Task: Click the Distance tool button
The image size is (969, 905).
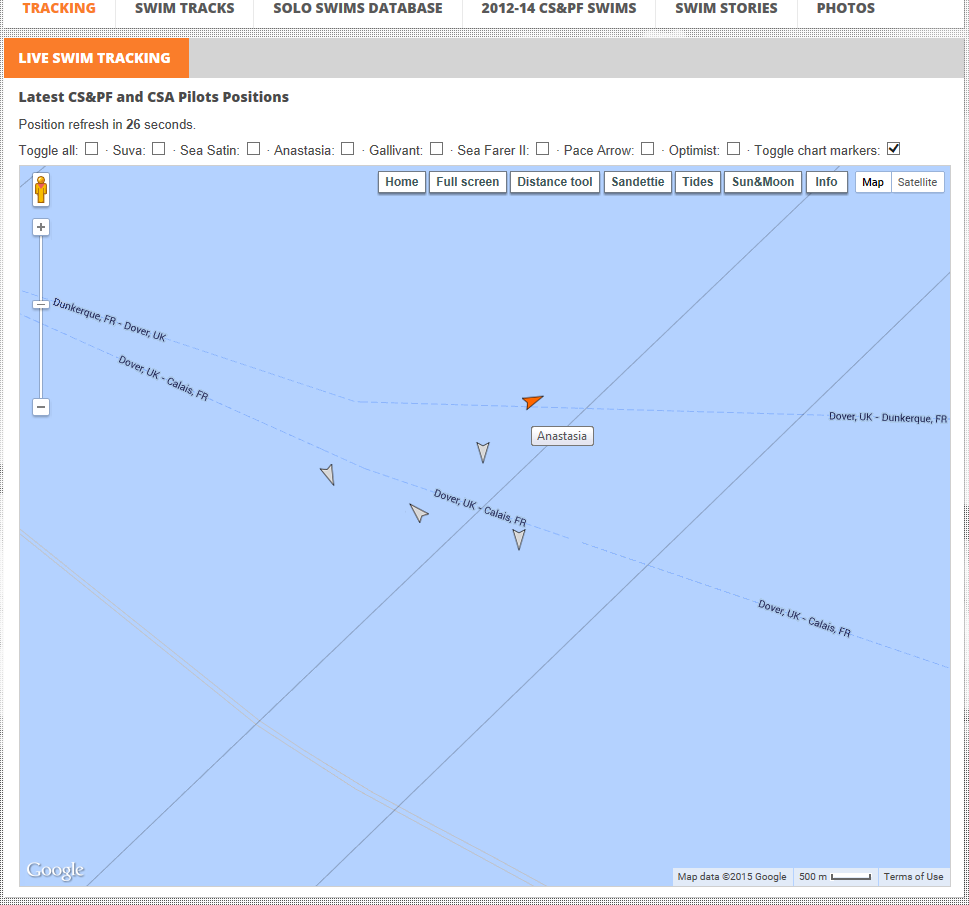Action: point(554,182)
